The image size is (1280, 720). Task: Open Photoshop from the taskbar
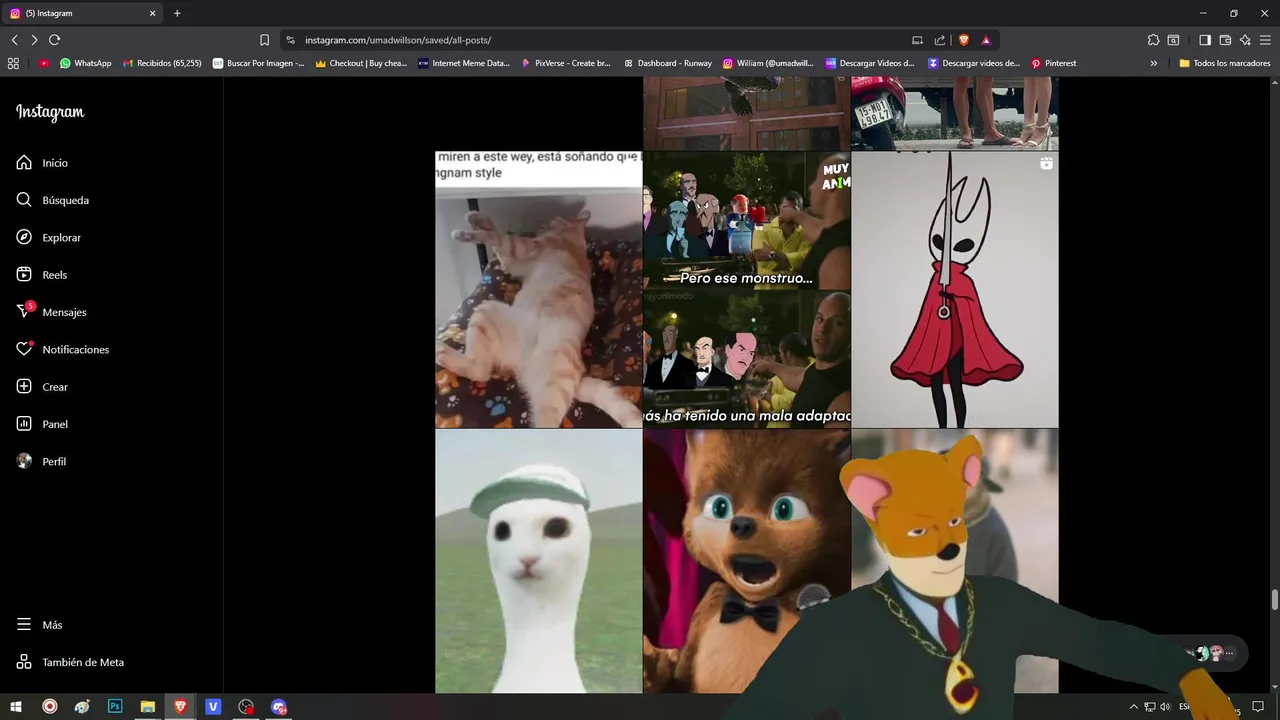point(115,706)
